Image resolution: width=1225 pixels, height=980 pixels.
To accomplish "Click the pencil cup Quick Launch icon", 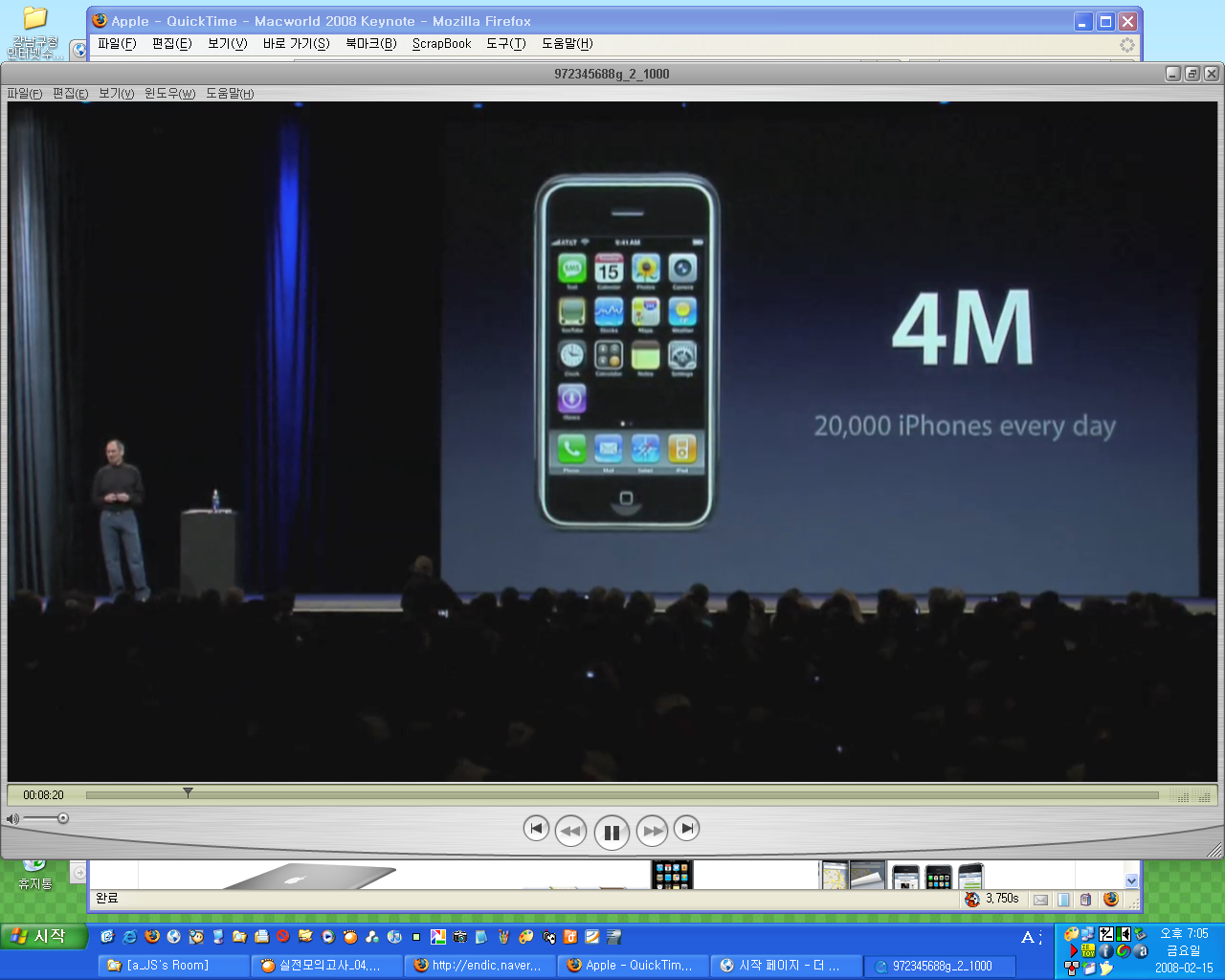I will click(504, 937).
